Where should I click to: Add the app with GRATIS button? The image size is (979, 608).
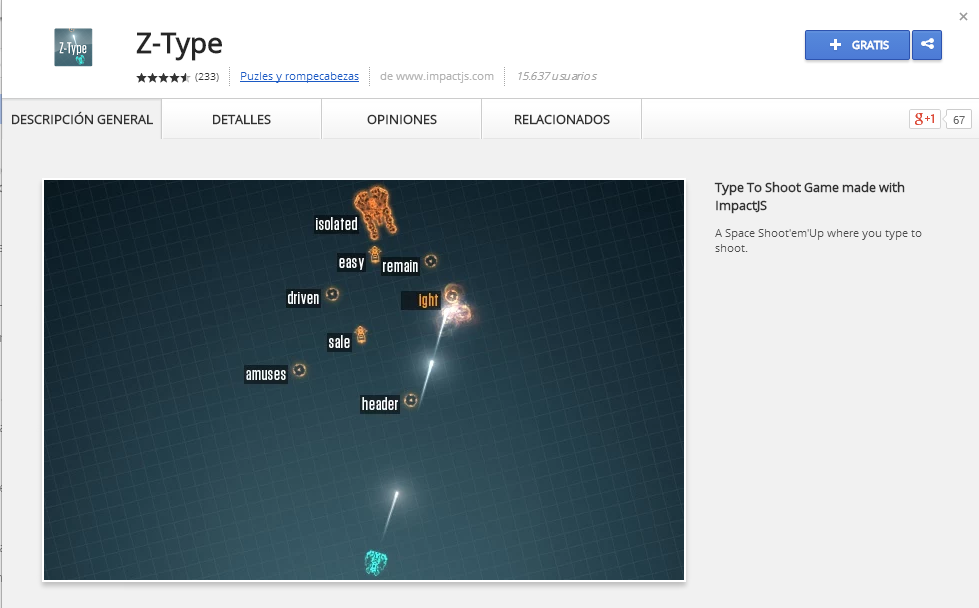857,45
